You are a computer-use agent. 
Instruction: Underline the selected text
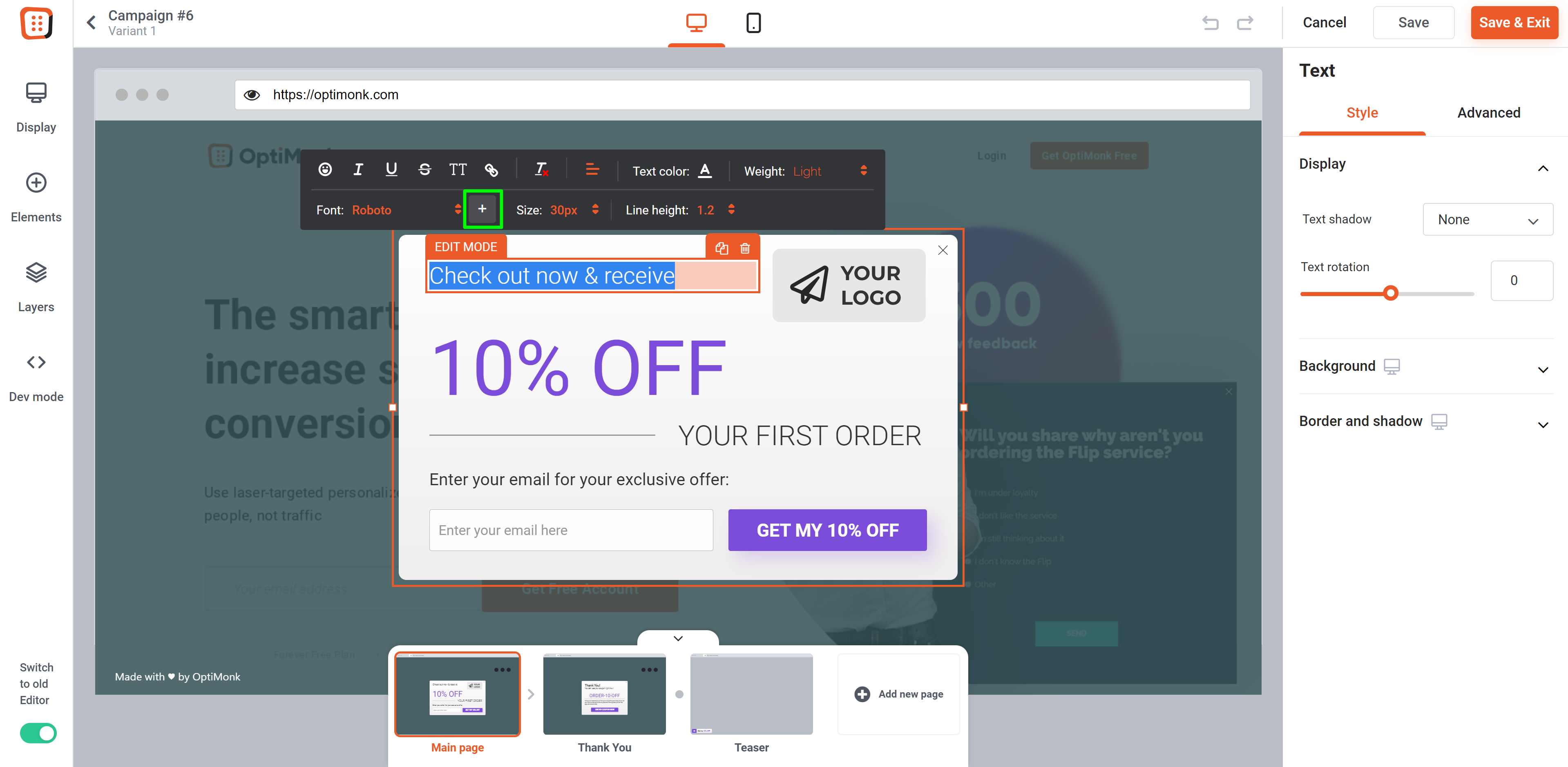[391, 170]
